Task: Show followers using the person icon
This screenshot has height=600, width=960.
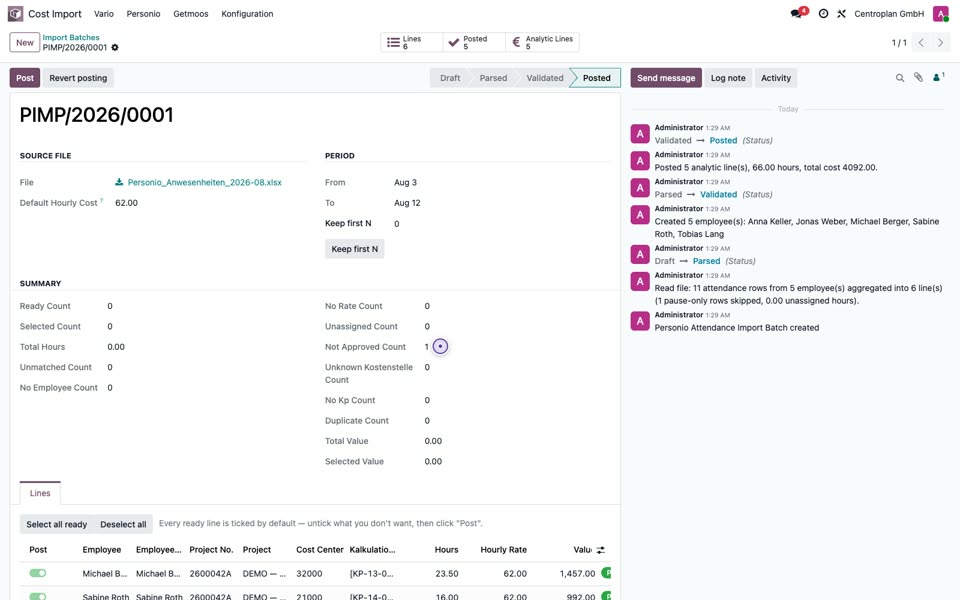Action: click(x=938, y=77)
